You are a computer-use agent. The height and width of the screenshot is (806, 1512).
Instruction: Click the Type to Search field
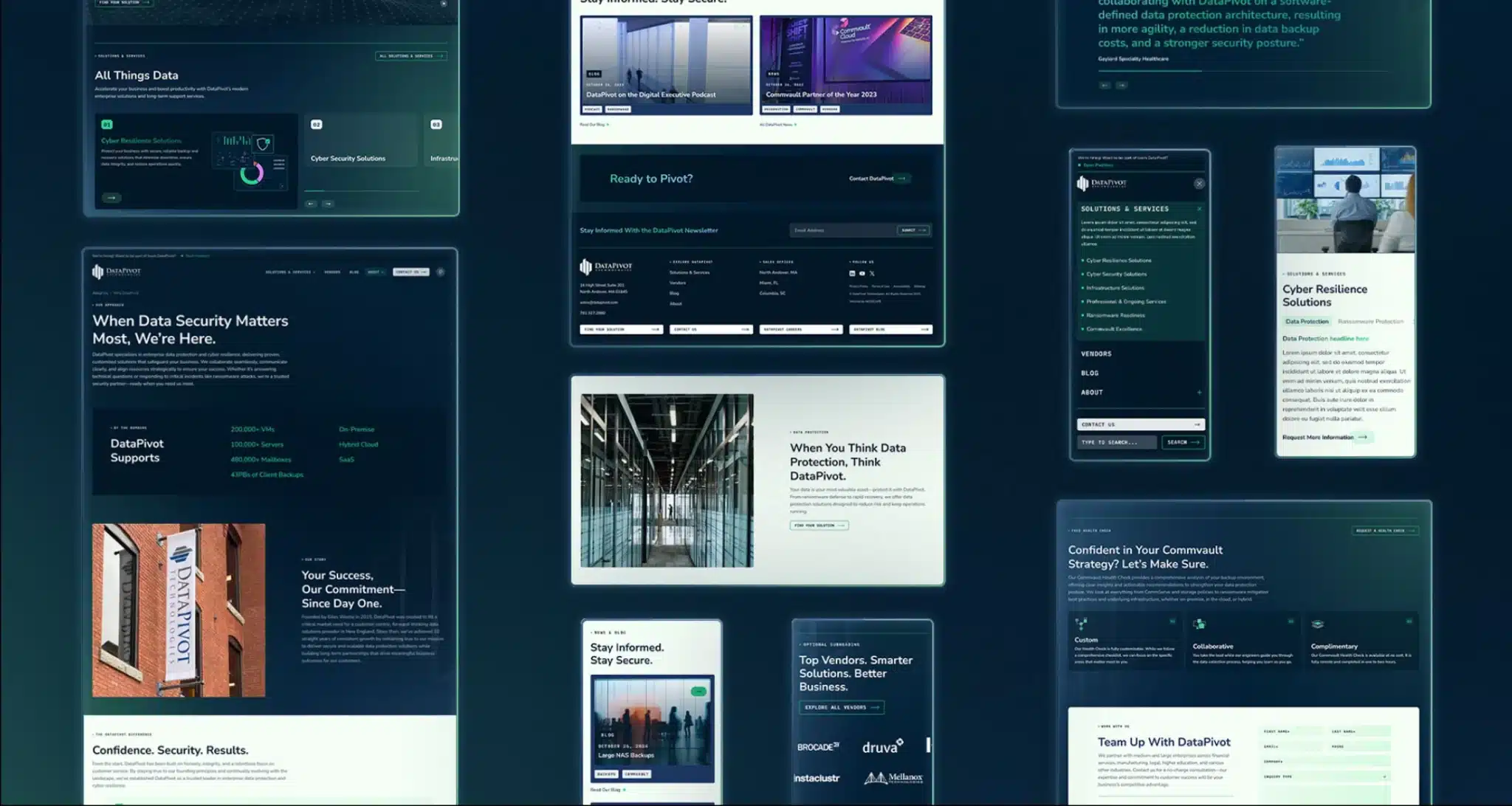click(x=1116, y=442)
